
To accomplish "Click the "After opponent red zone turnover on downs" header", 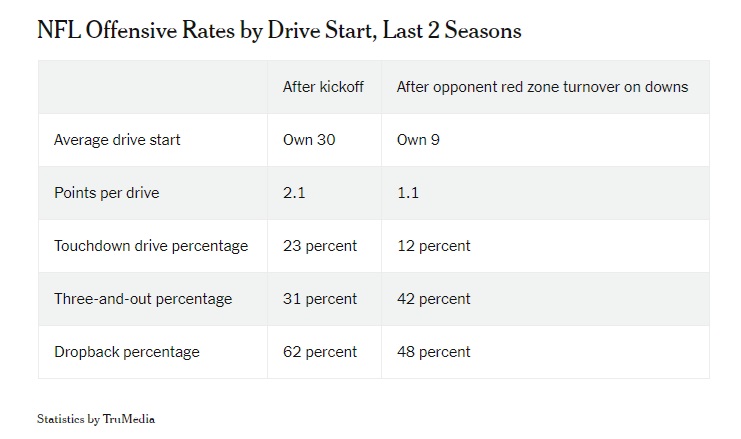I will 542,87.
